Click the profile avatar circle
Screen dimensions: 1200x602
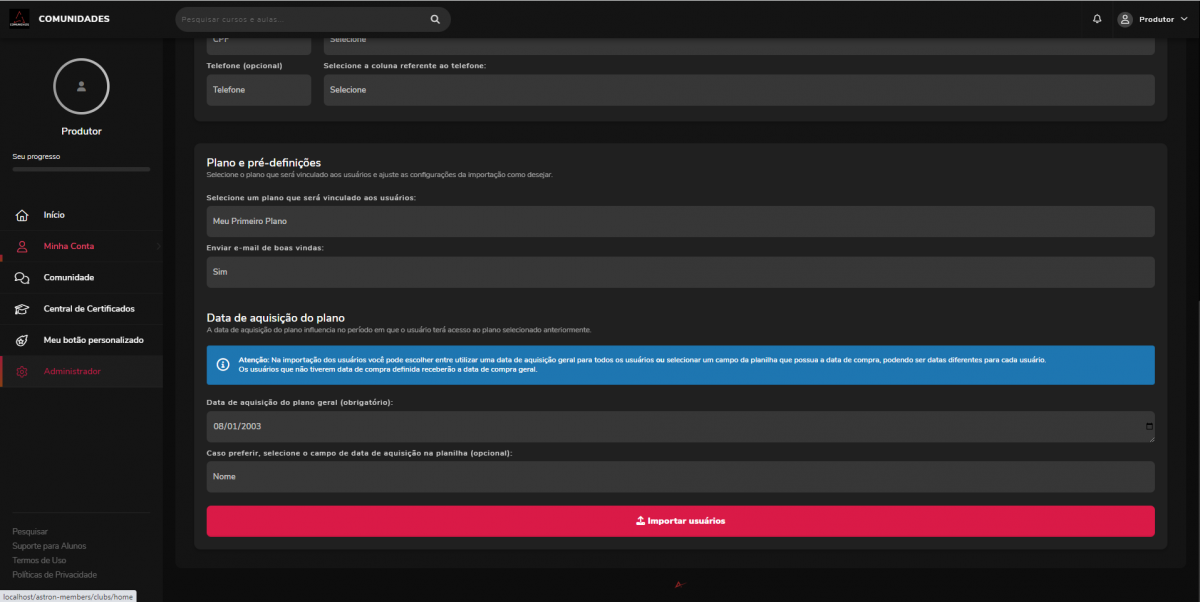[x=81, y=87]
